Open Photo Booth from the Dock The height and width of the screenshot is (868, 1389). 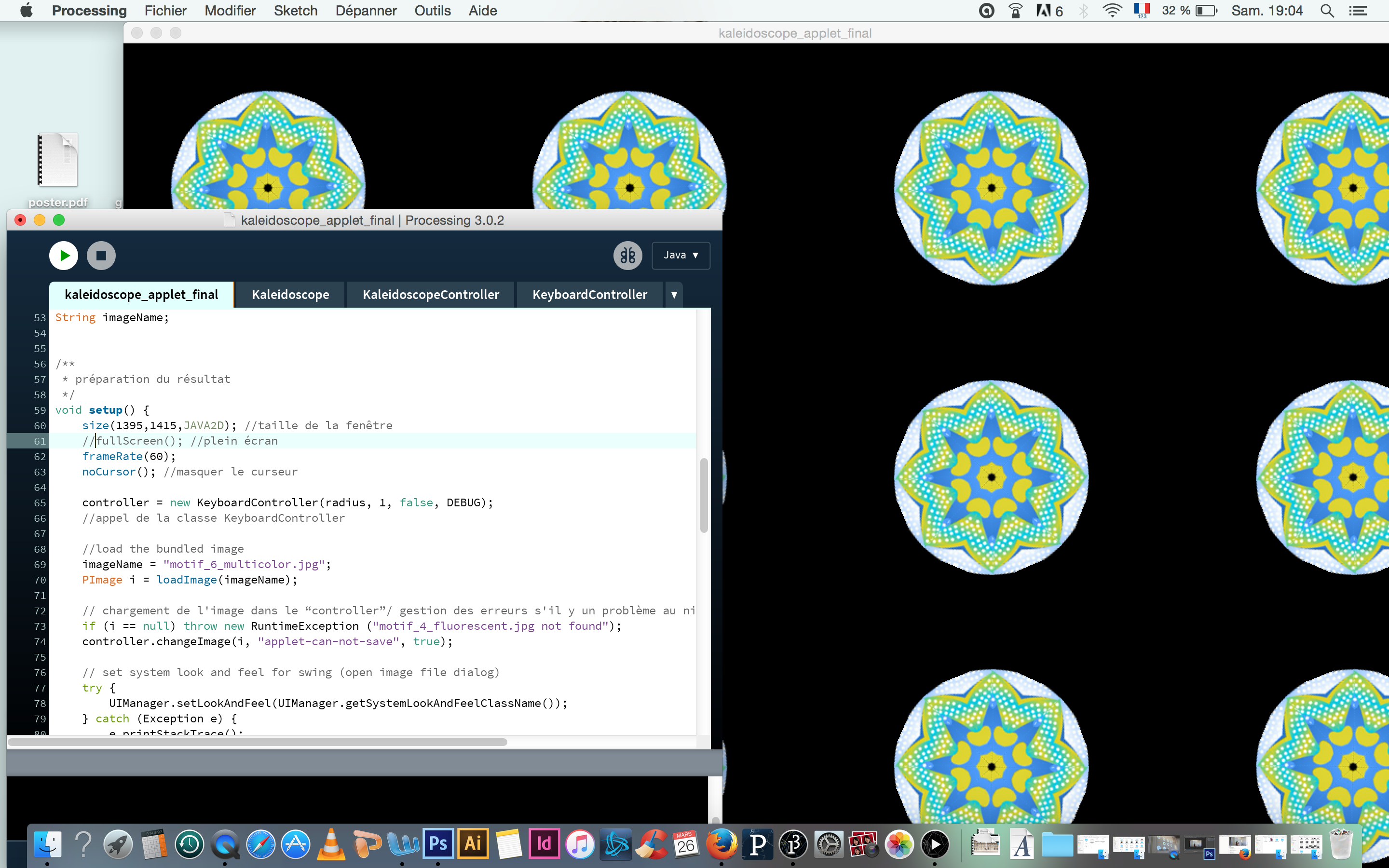(x=863, y=844)
